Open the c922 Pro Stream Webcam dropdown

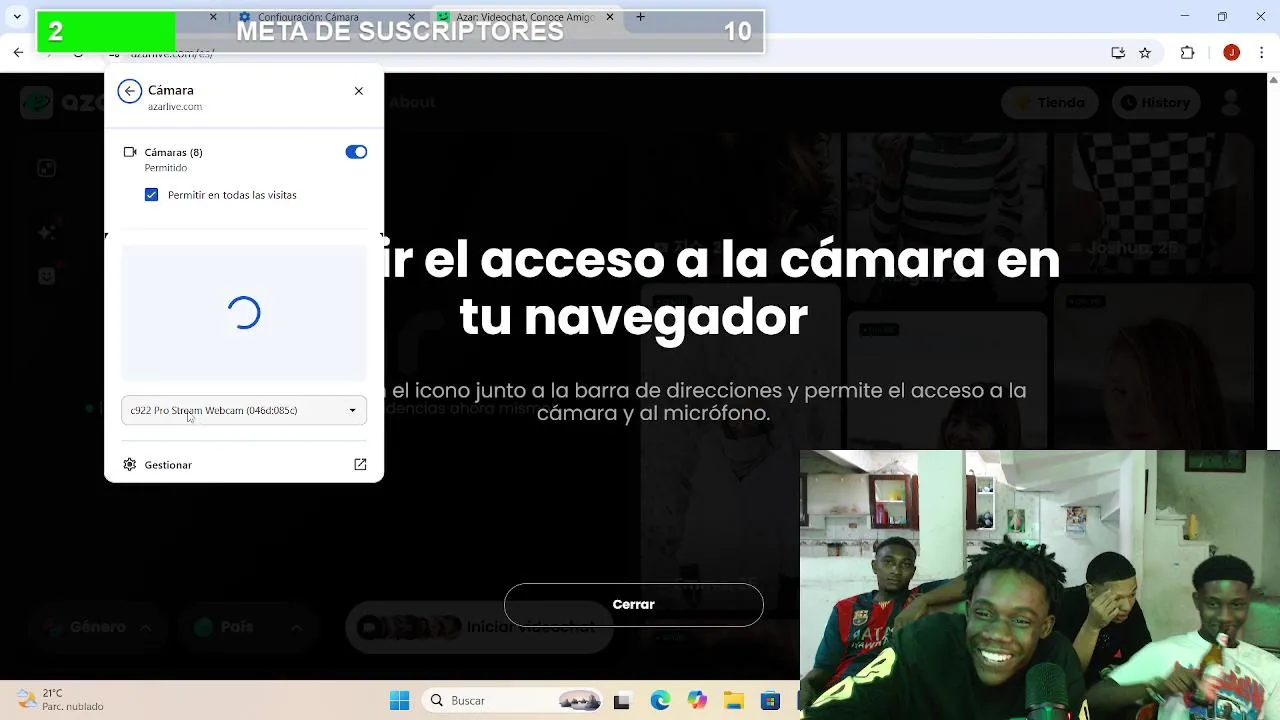(x=244, y=410)
